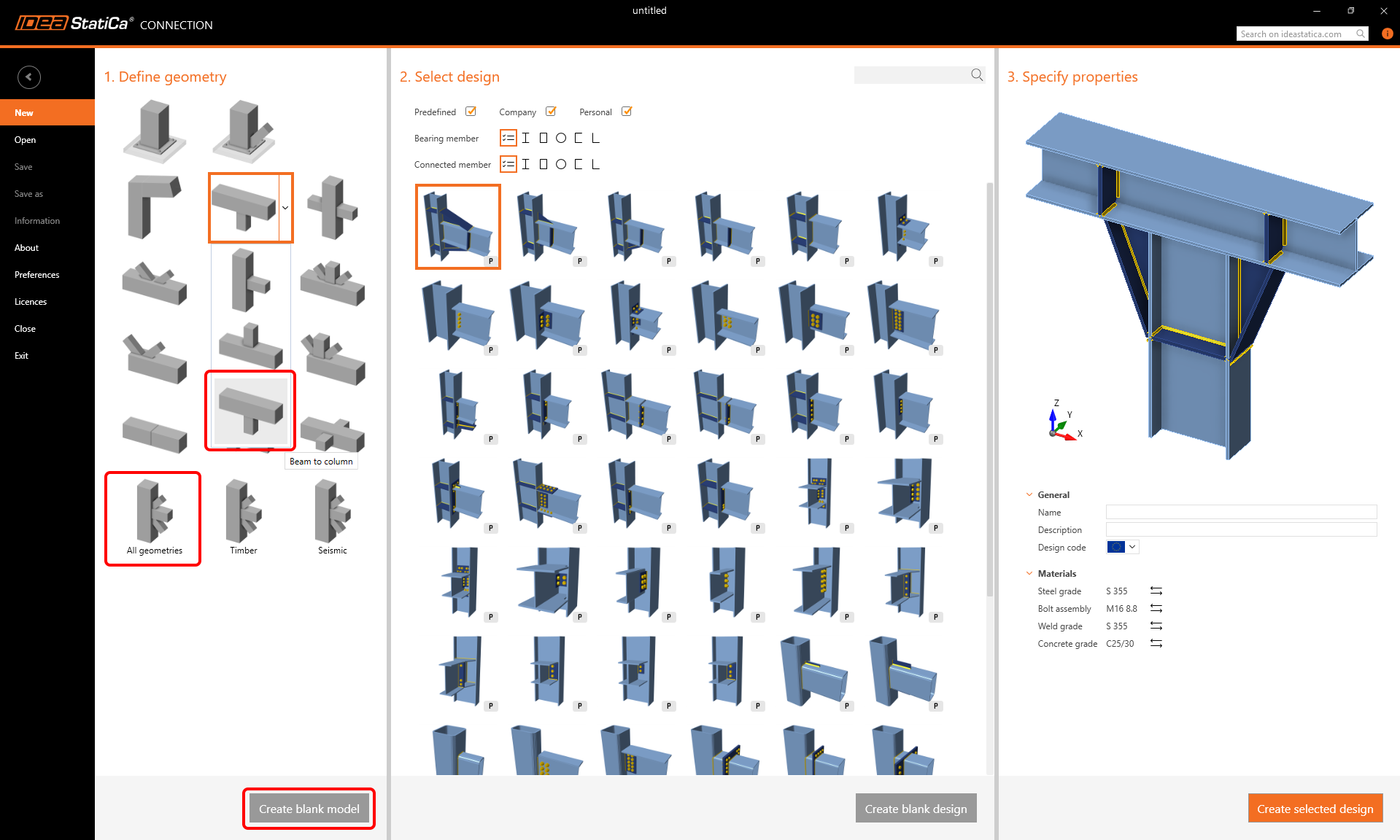The height and width of the screenshot is (840, 1400).
Task: Click Create blank model button
Action: [309, 809]
